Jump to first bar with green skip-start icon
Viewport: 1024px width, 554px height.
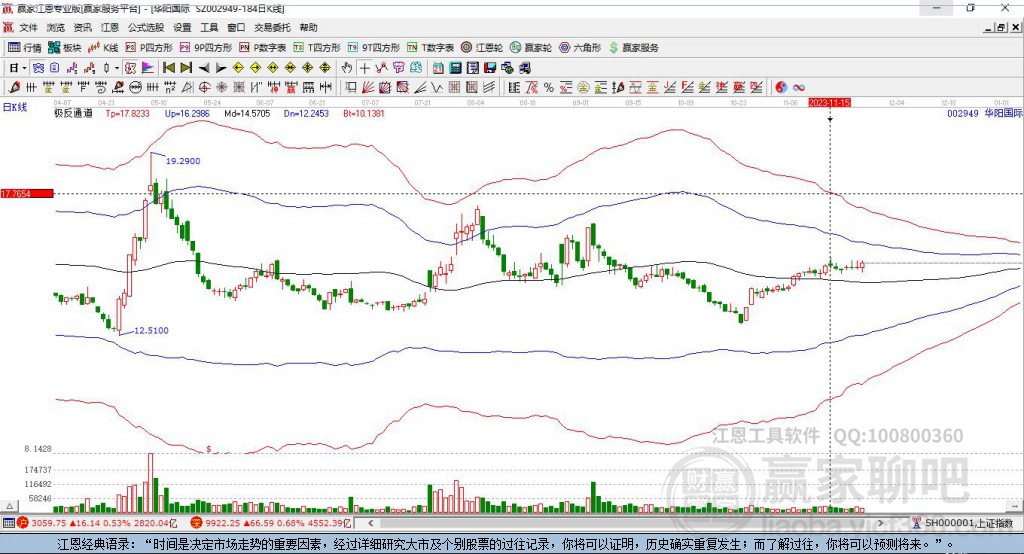[168, 68]
